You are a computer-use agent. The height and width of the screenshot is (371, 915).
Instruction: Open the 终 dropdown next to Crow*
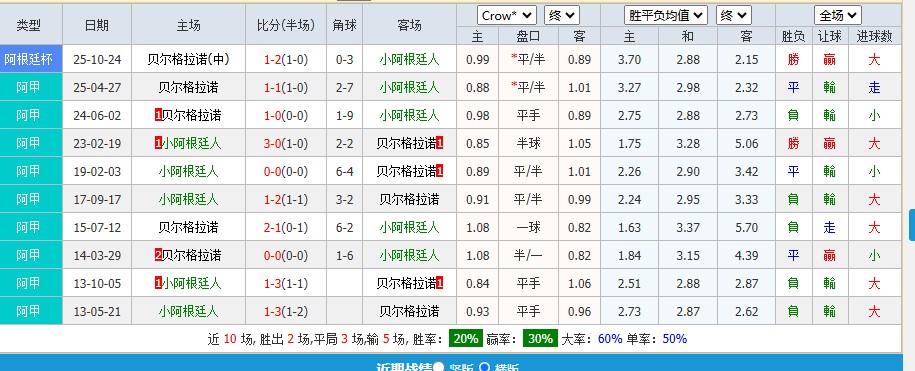(561, 15)
